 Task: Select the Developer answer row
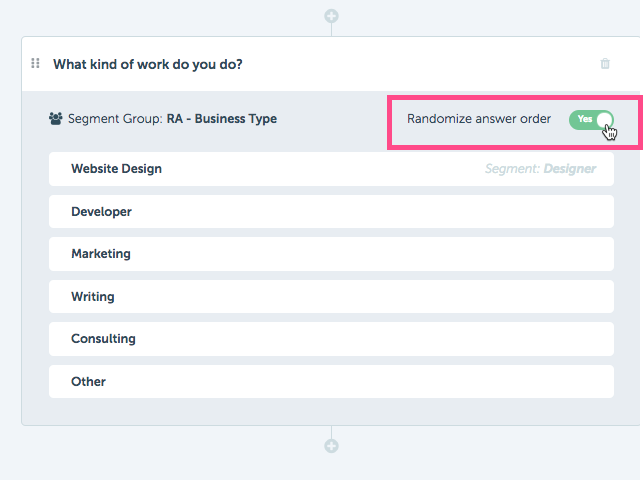pos(331,211)
